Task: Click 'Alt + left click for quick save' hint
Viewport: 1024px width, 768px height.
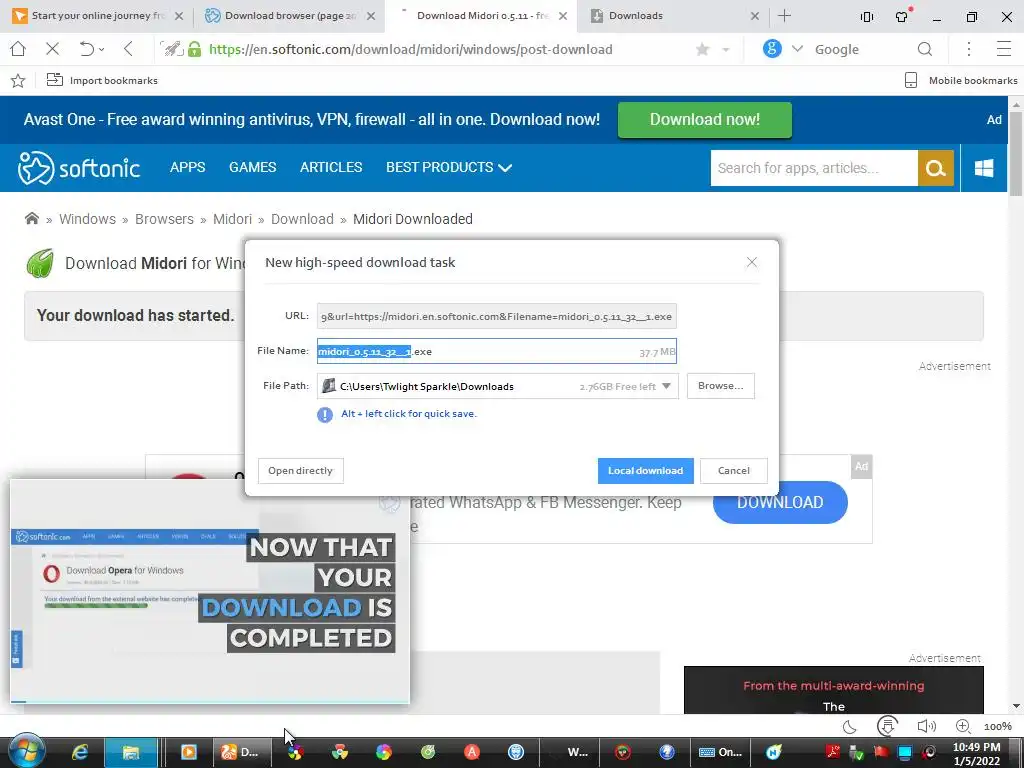Action: click(409, 413)
